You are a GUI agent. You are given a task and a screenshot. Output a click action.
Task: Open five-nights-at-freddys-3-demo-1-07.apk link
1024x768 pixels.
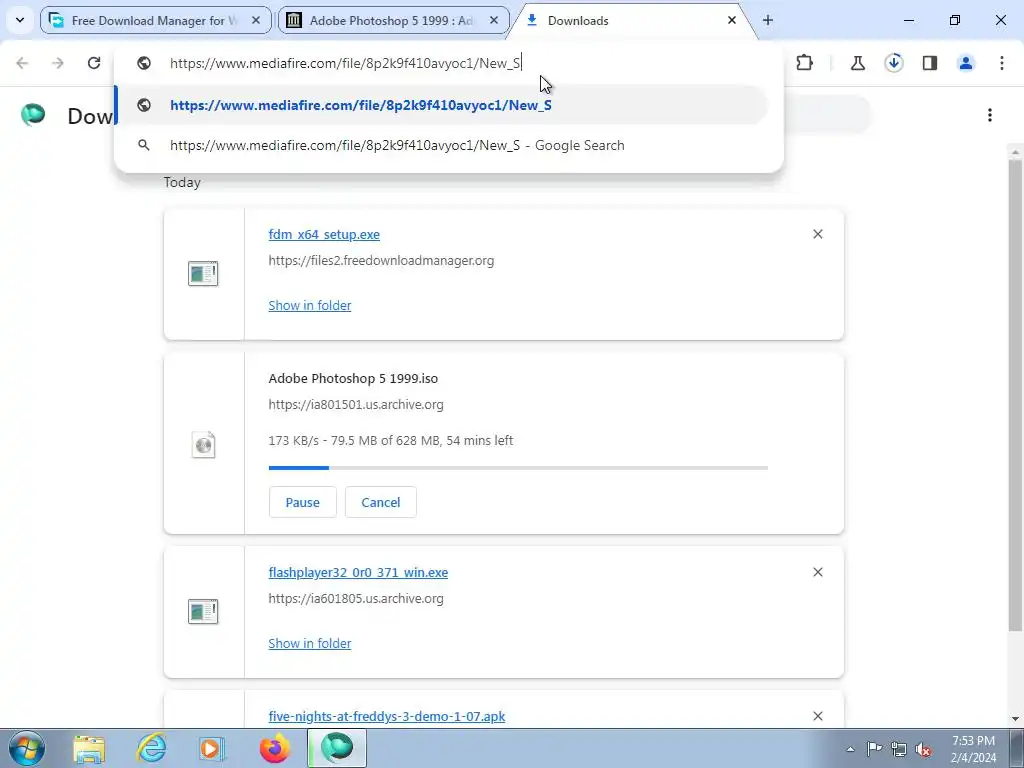click(387, 716)
